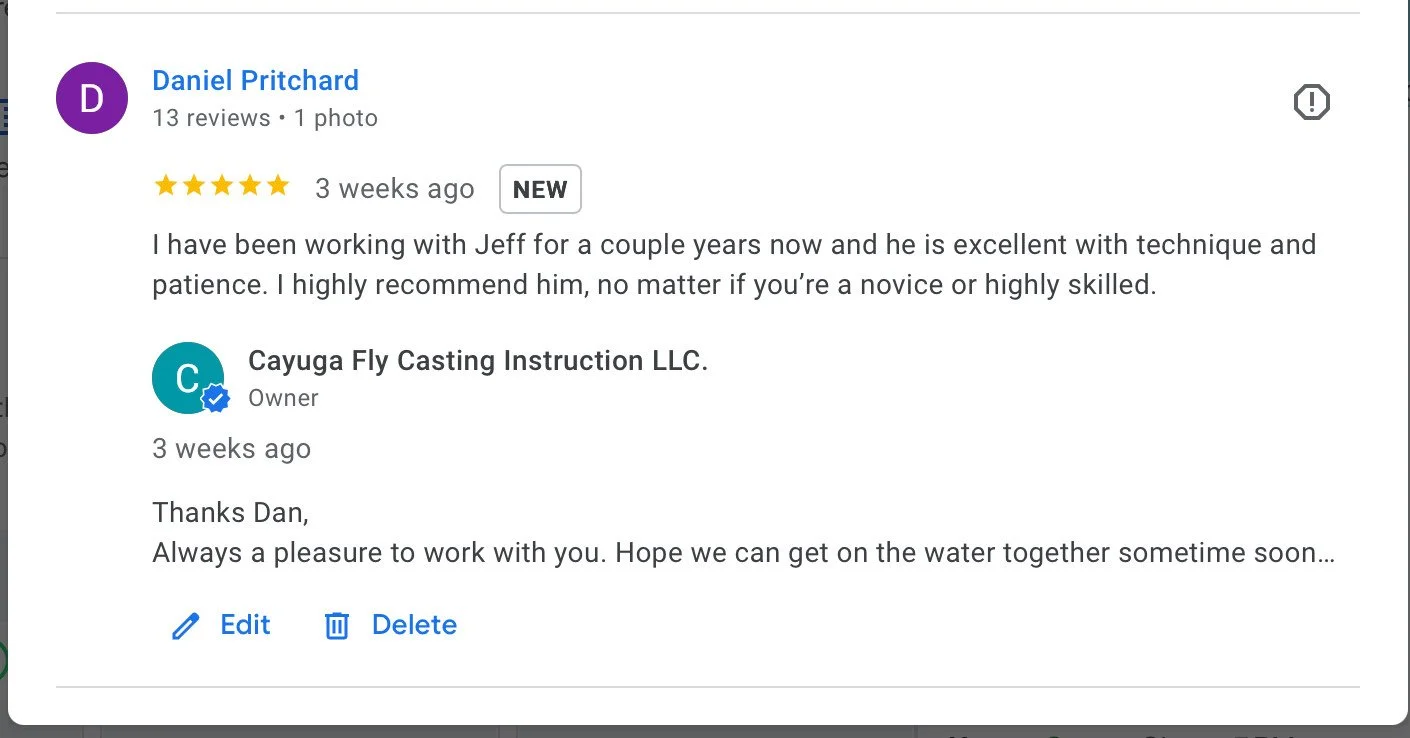
Task: Click the trash can Delete icon
Action: pos(337,626)
